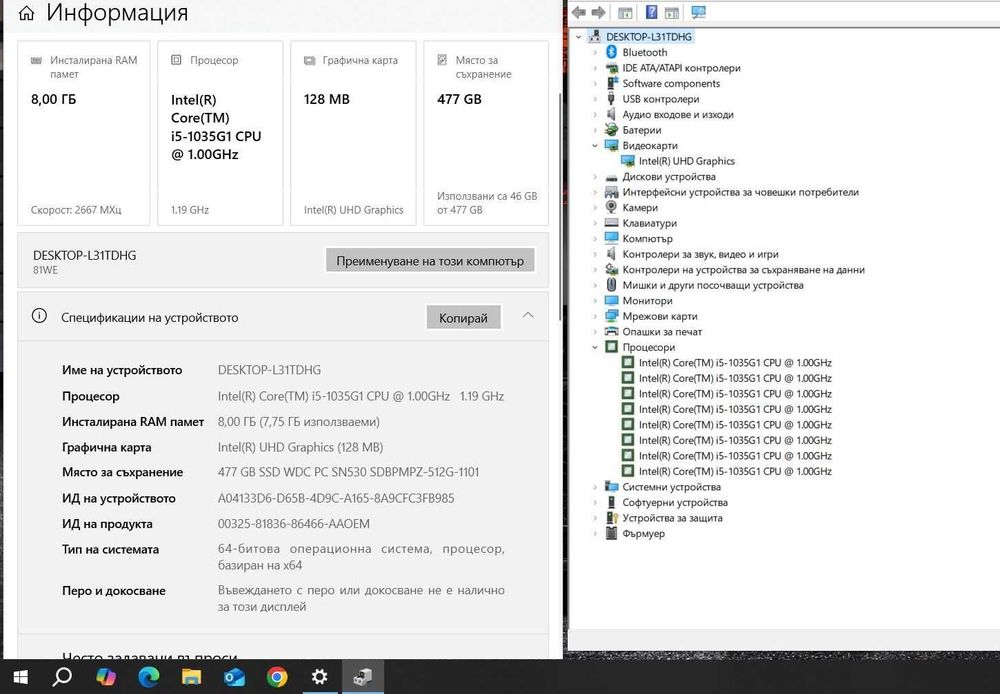Collapse the Процесори category arrow
1000x694 pixels.
pyautogui.click(x=594, y=347)
